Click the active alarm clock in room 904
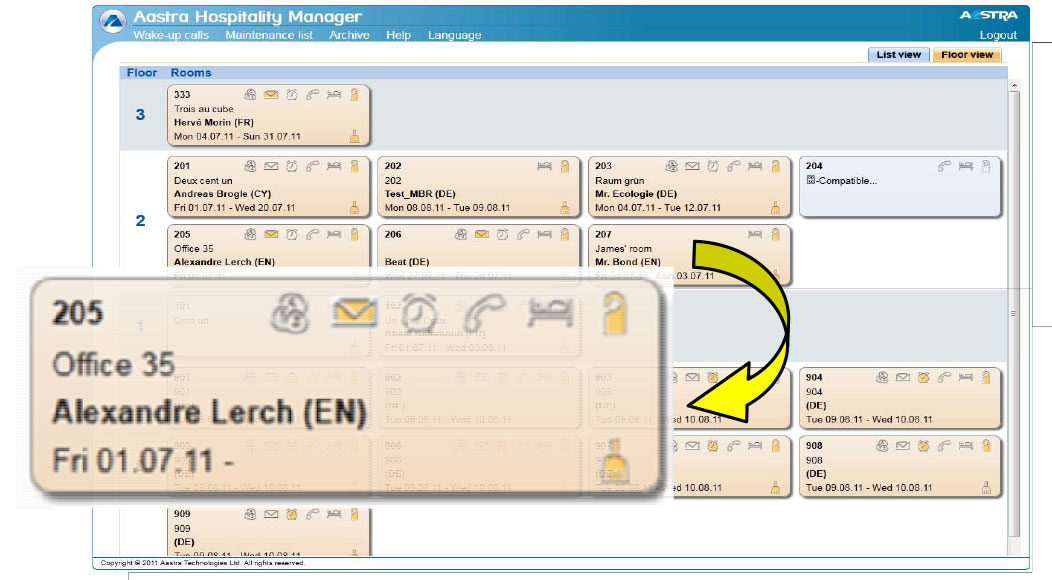This screenshot has height=580, width=1052. (x=924, y=378)
